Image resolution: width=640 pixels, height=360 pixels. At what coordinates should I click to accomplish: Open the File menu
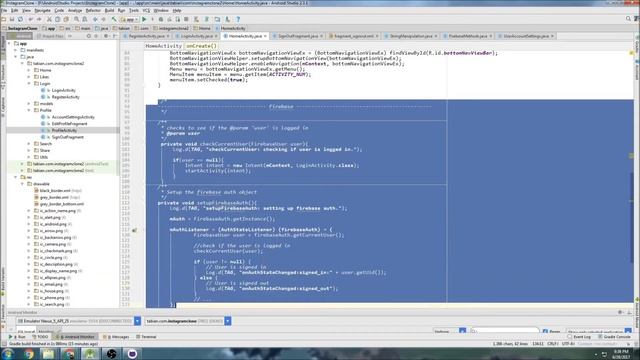(x=4, y=10)
